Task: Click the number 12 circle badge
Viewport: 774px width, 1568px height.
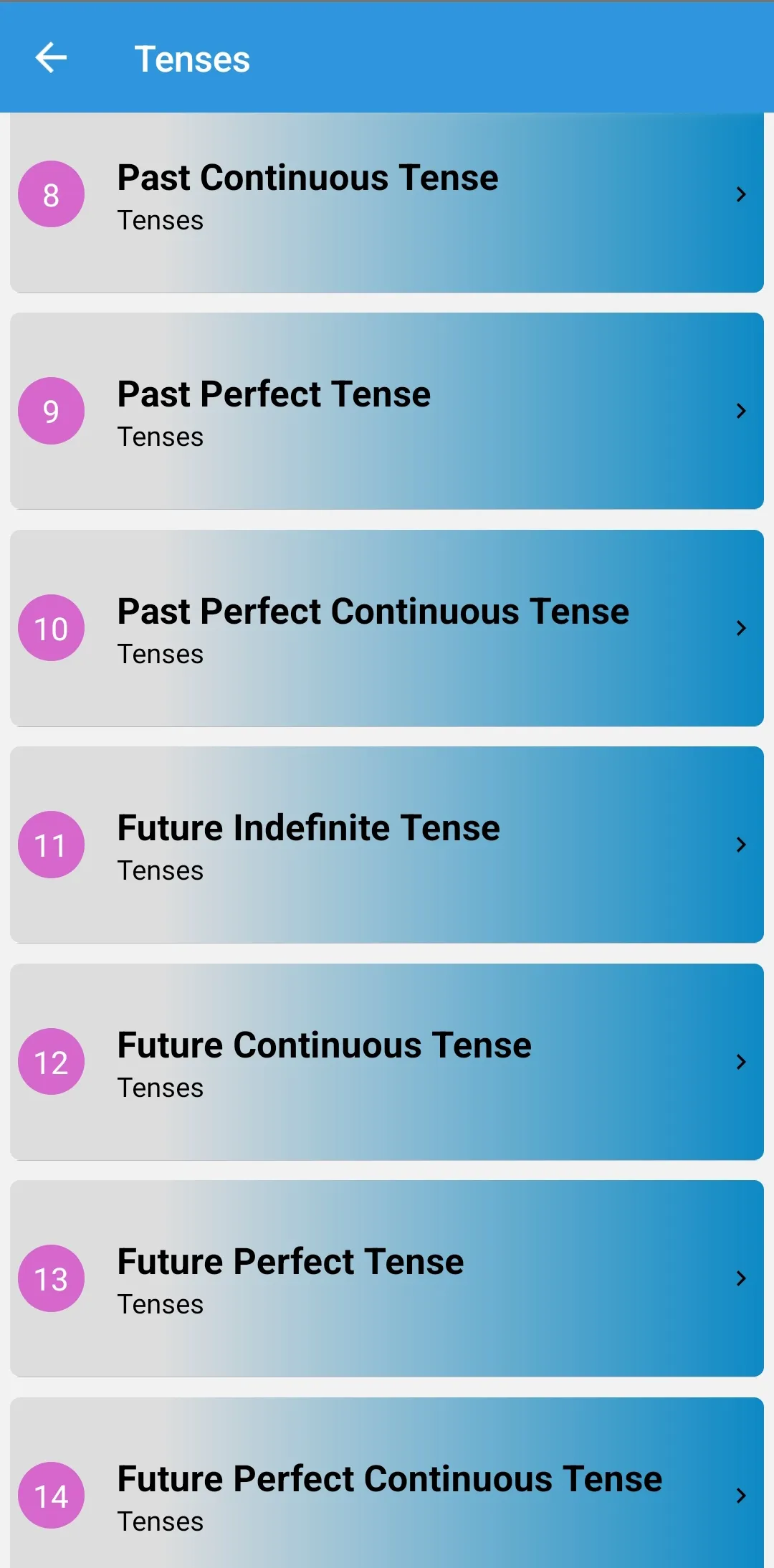Action: (x=51, y=1062)
